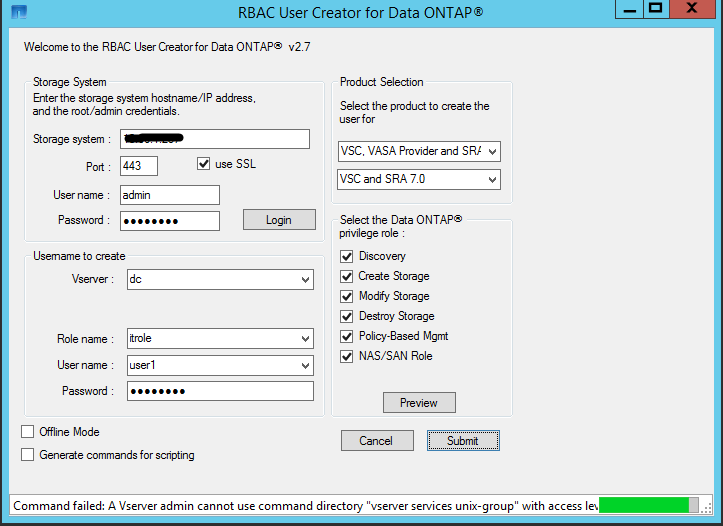723x526 pixels.
Task: Toggle the use SSL checkbox
Action: (203, 164)
